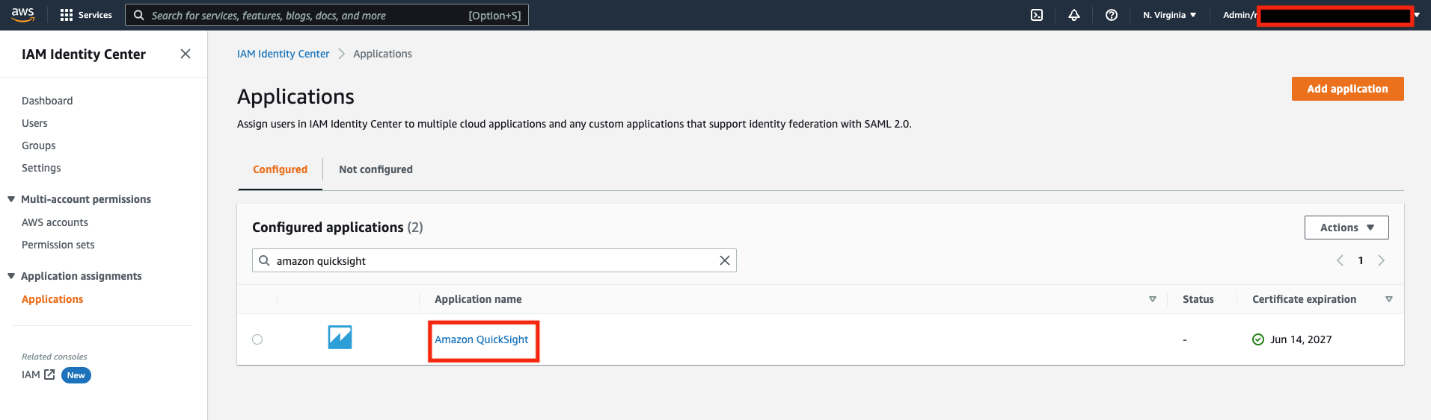Collapse the Application assignments section
Viewport: 1431px width, 420px height.
tap(11, 276)
